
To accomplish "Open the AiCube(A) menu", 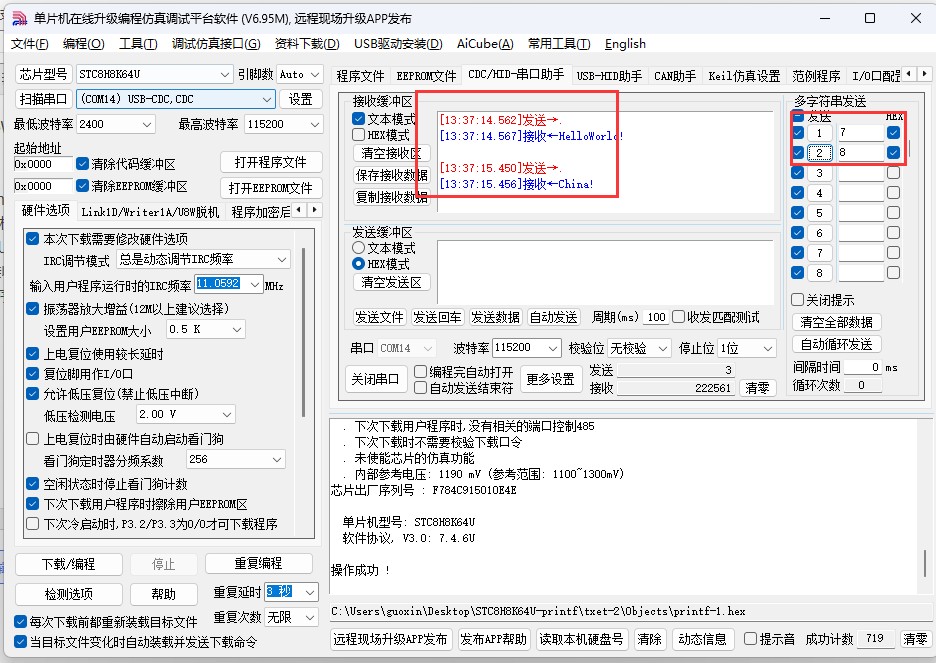I will pyautogui.click(x=485, y=44).
